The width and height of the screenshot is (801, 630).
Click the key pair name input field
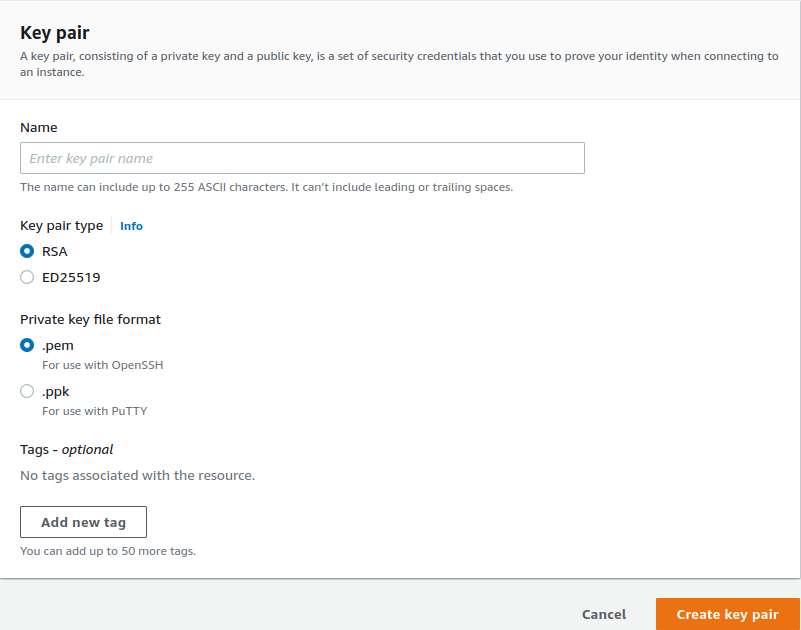coord(300,157)
